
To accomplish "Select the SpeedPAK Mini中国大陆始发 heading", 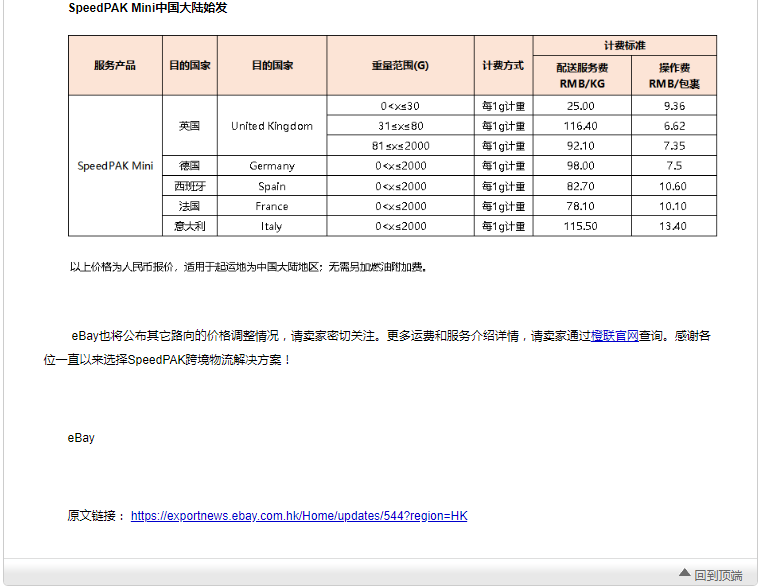I will tap(148, 8).
